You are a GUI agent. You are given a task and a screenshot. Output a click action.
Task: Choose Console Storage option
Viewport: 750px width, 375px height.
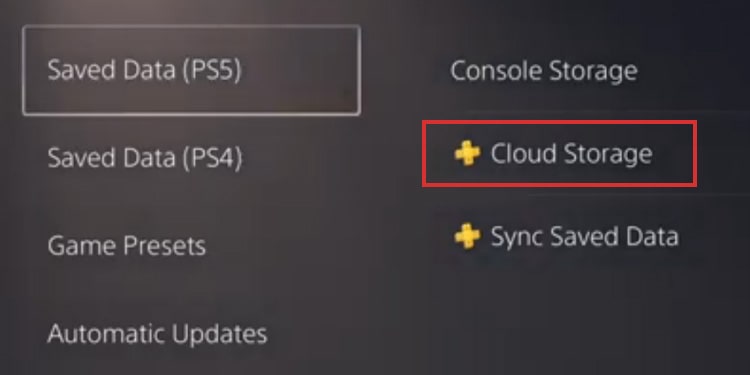click(544, 71)
